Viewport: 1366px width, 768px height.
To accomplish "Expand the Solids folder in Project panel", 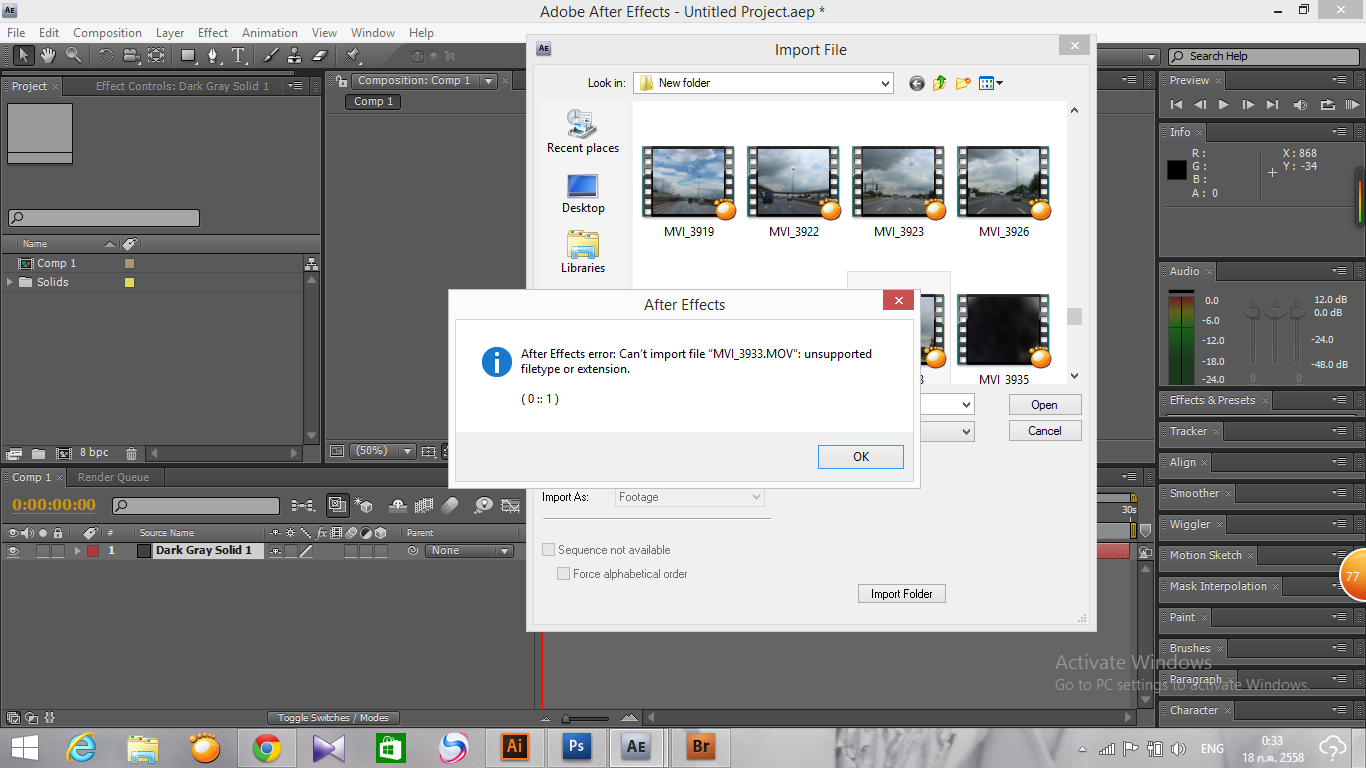I will coord(10,282).
